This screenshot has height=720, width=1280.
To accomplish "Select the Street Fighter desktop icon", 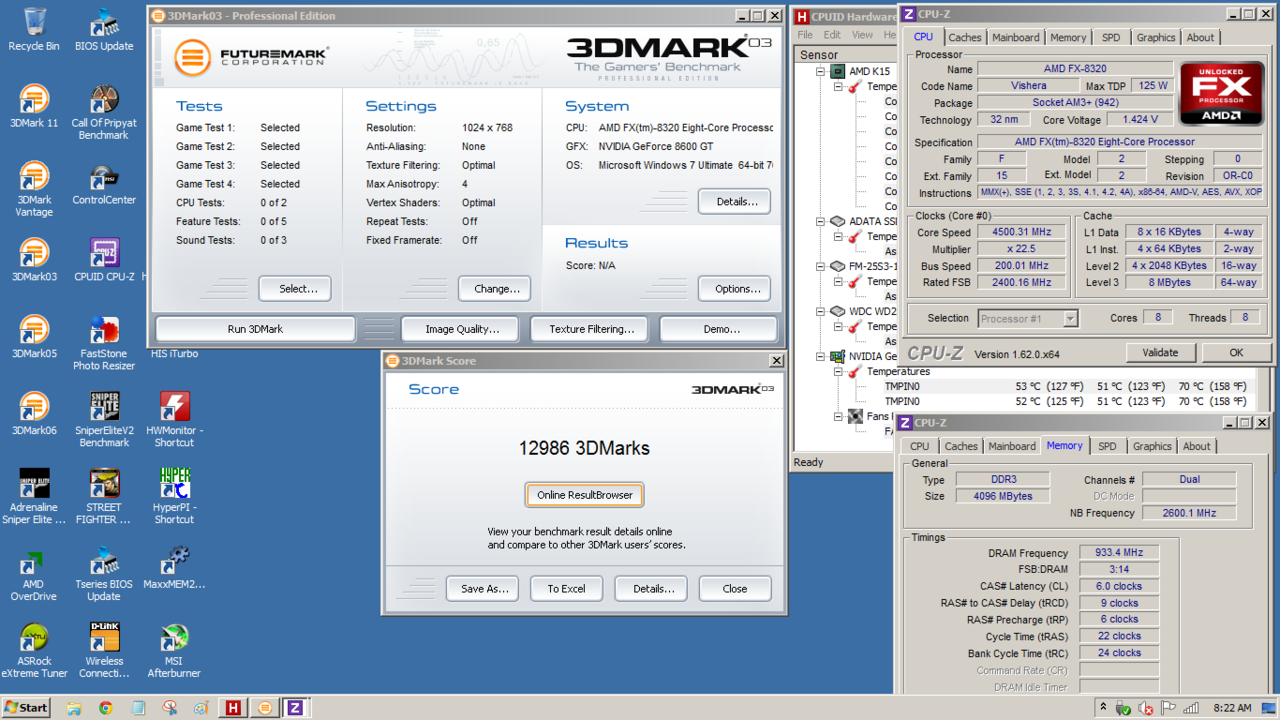I will (104, 497).
